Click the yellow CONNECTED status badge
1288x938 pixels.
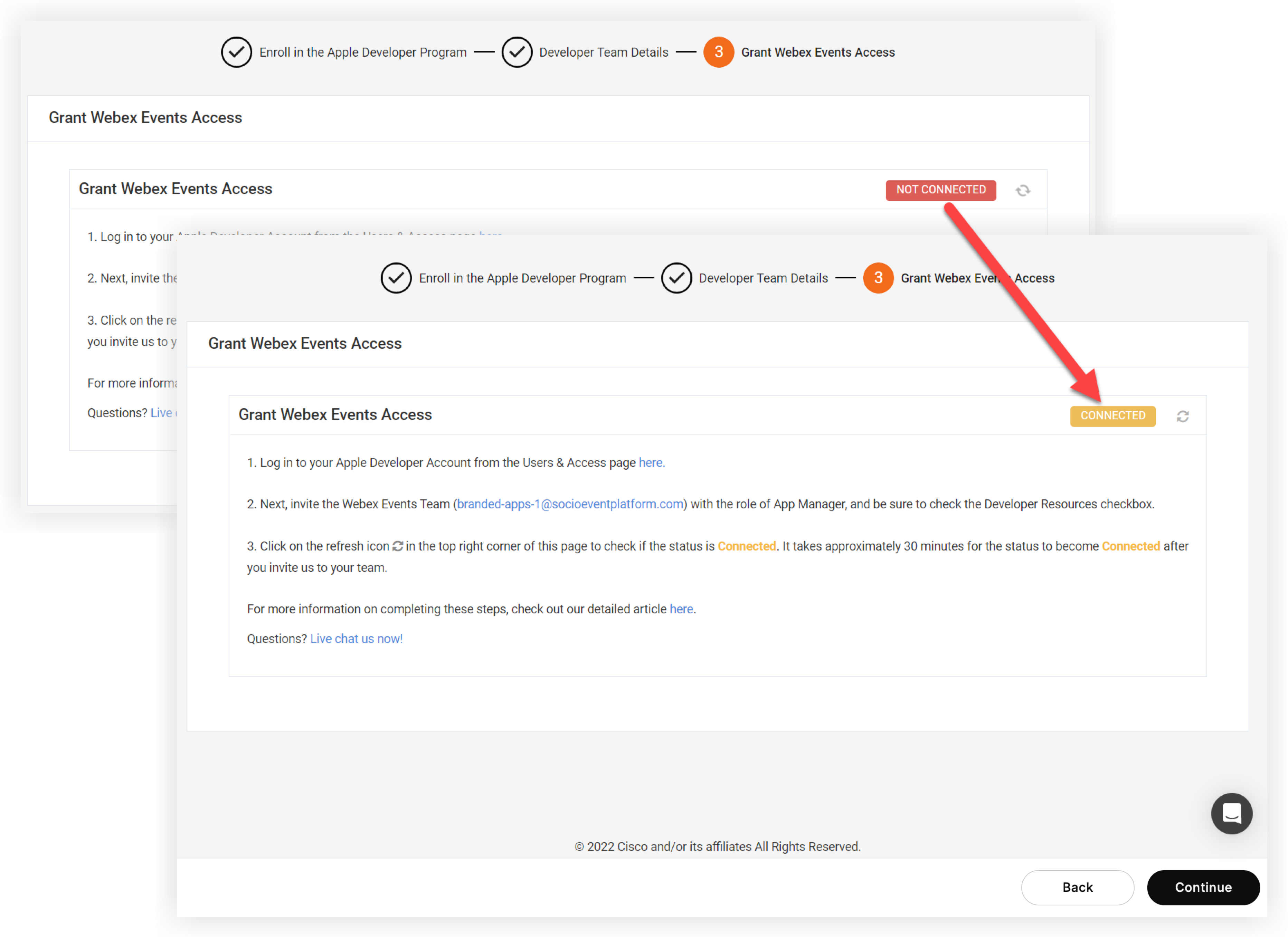(x=1112, y=415)
